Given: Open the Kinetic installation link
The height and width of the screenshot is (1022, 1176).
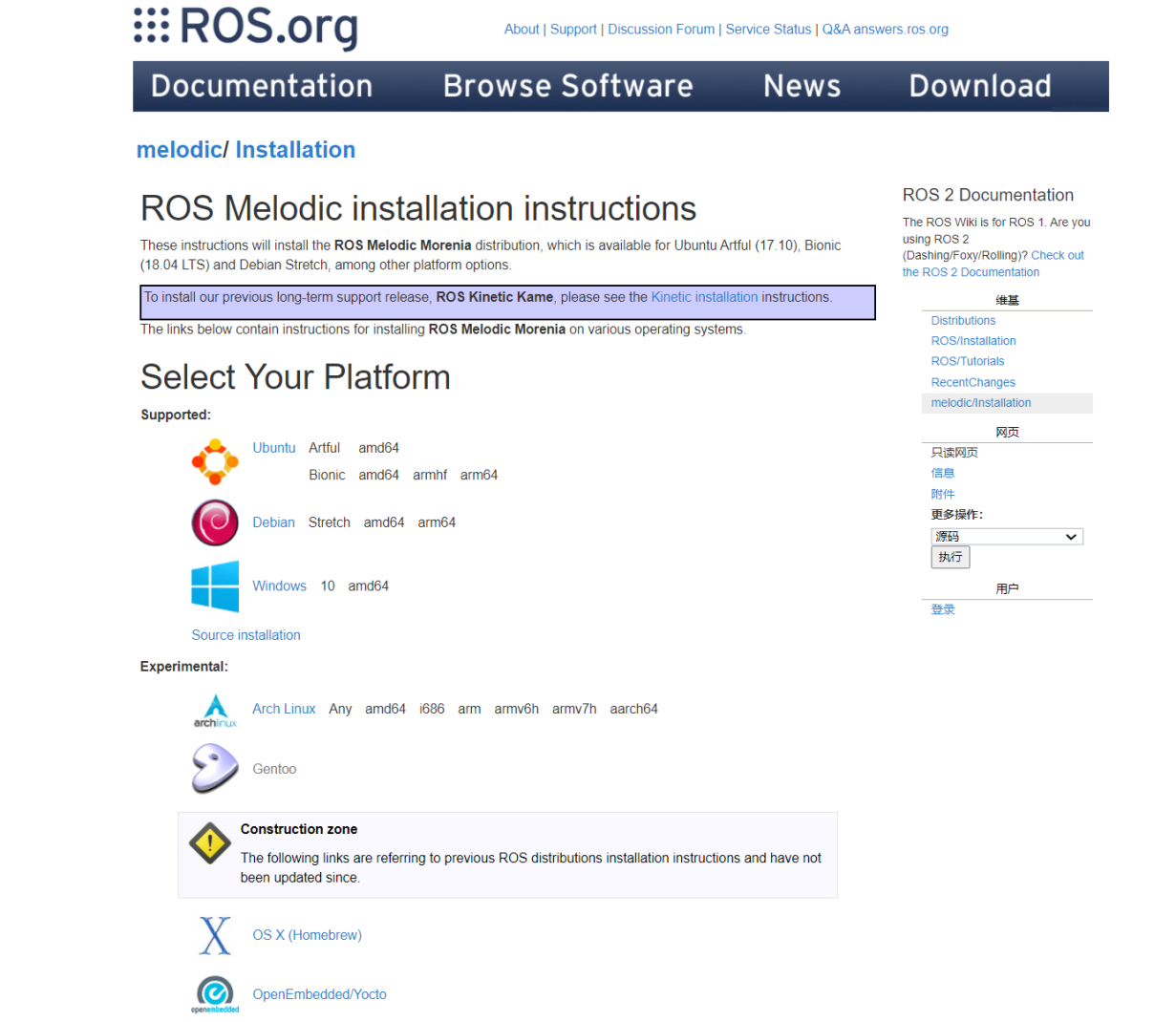Looking at the screenshot, I should point(704,297).
